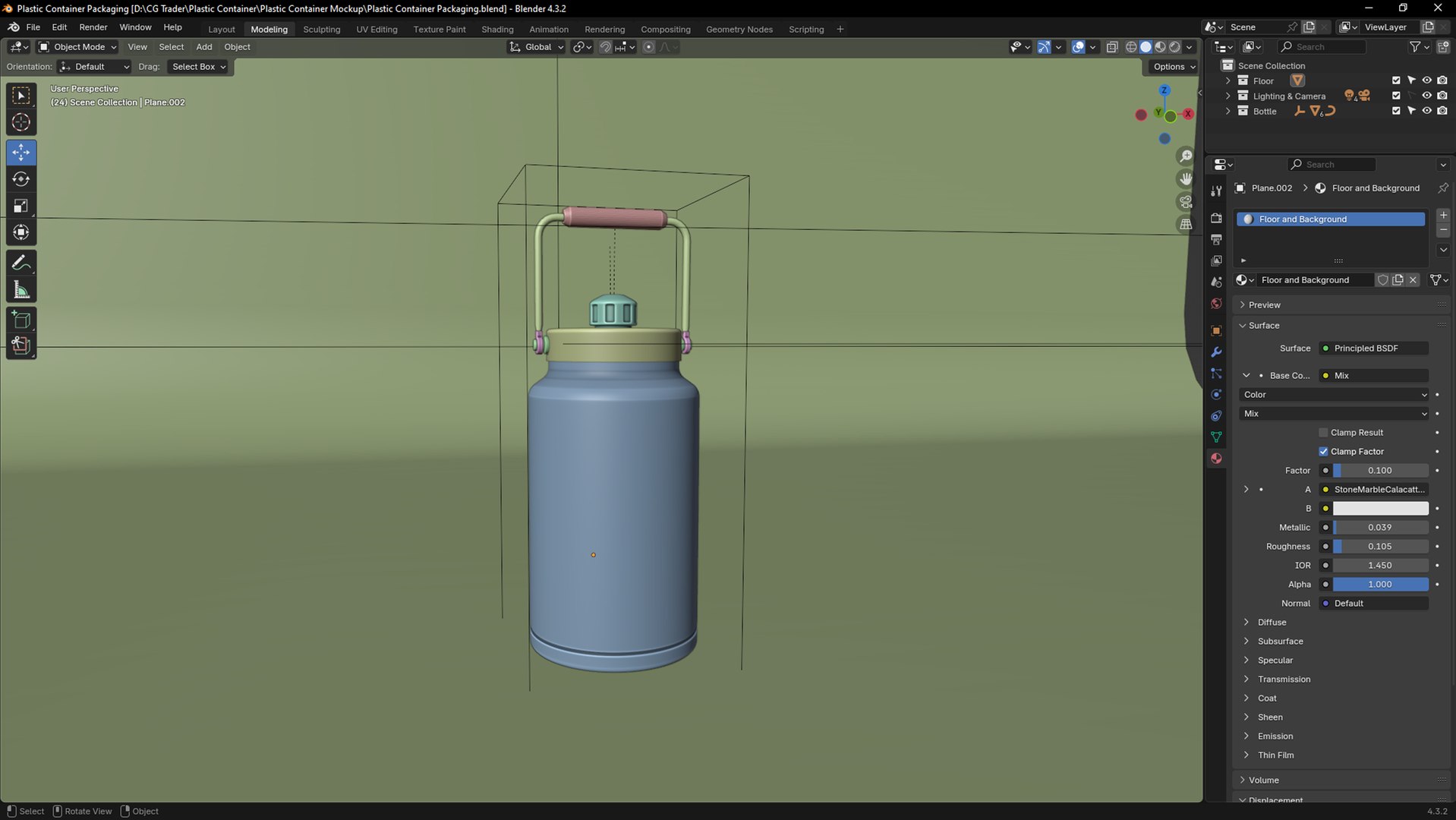Enable Clamp Result checkbox
The image size is (1456, 820).
coord(1323,433)
